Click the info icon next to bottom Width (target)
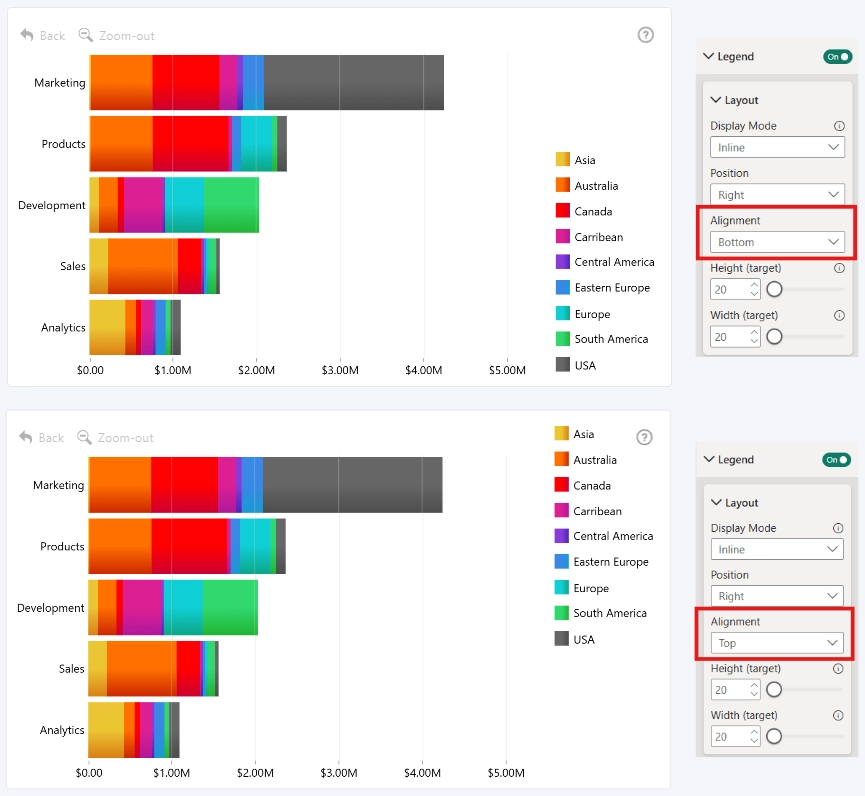The image size is (865, 796). pyautogui.click(x=837, y=715)
